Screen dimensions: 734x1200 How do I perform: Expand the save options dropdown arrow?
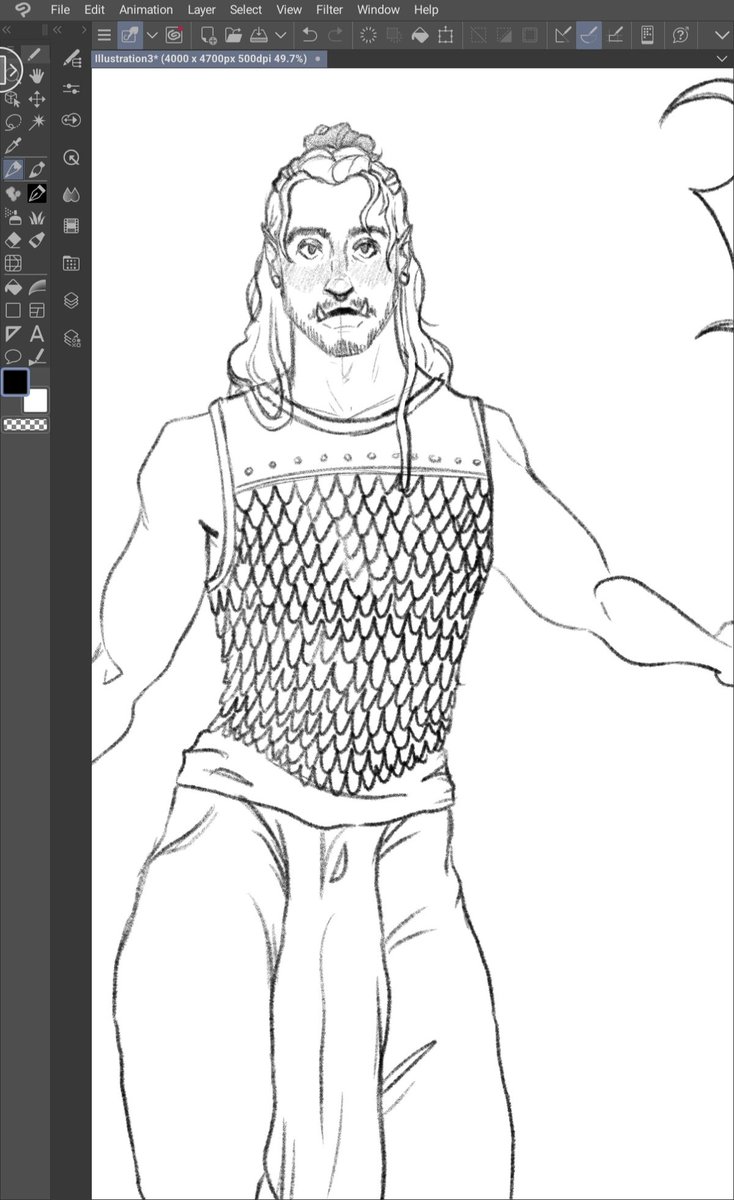pyautogui.click(x=281, y=35)
